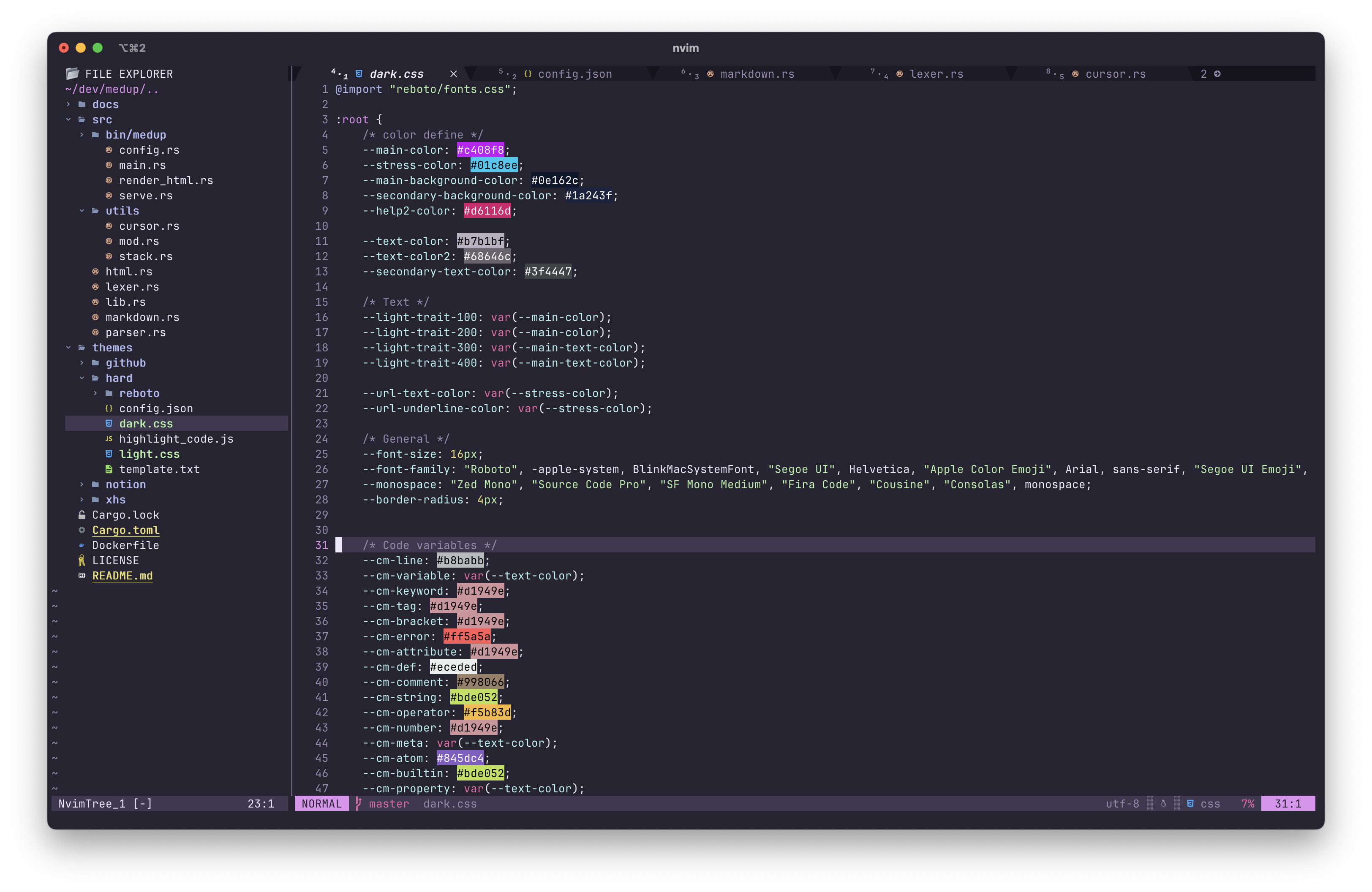The image size is (1372, 892).
Task: Click the git branch icon in the statusline
Action: point(358,803)
